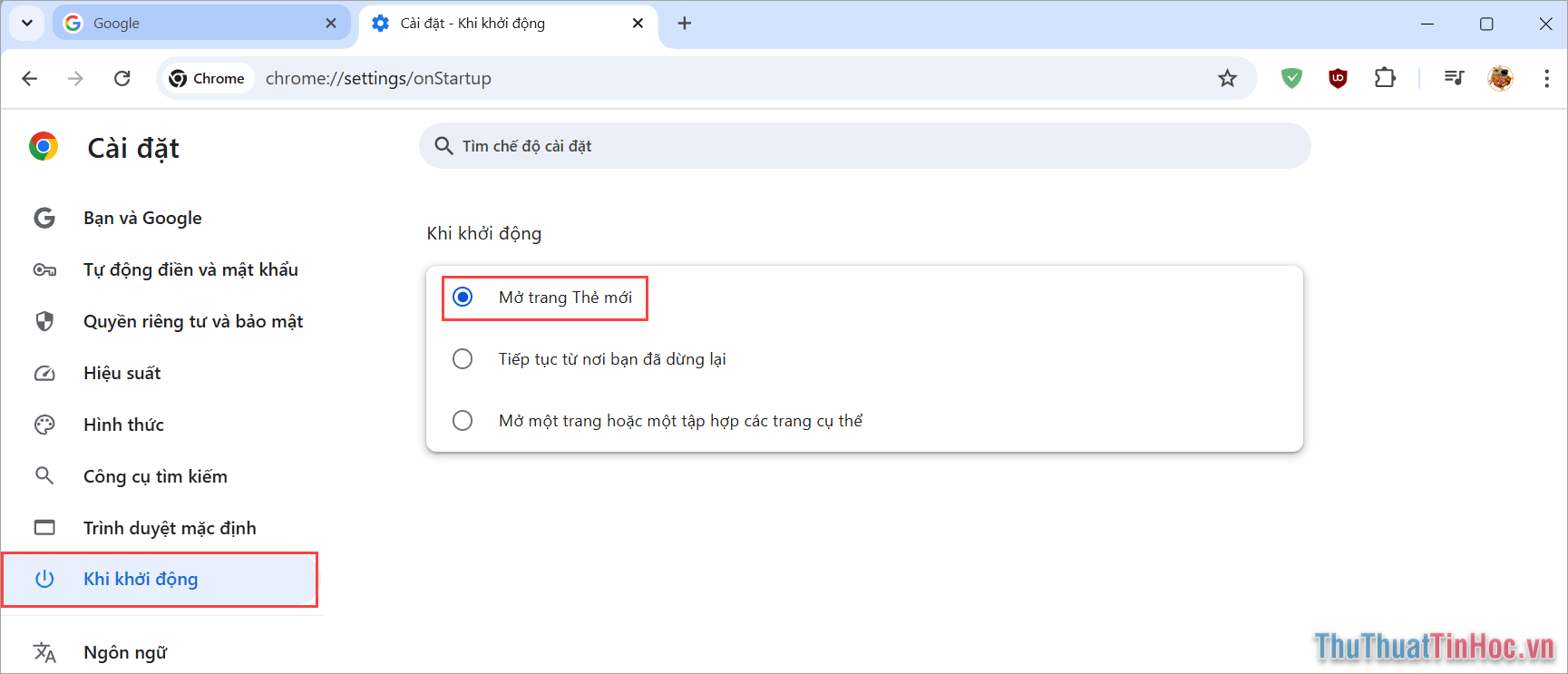Open a new tab with plus button

point(685,24)
